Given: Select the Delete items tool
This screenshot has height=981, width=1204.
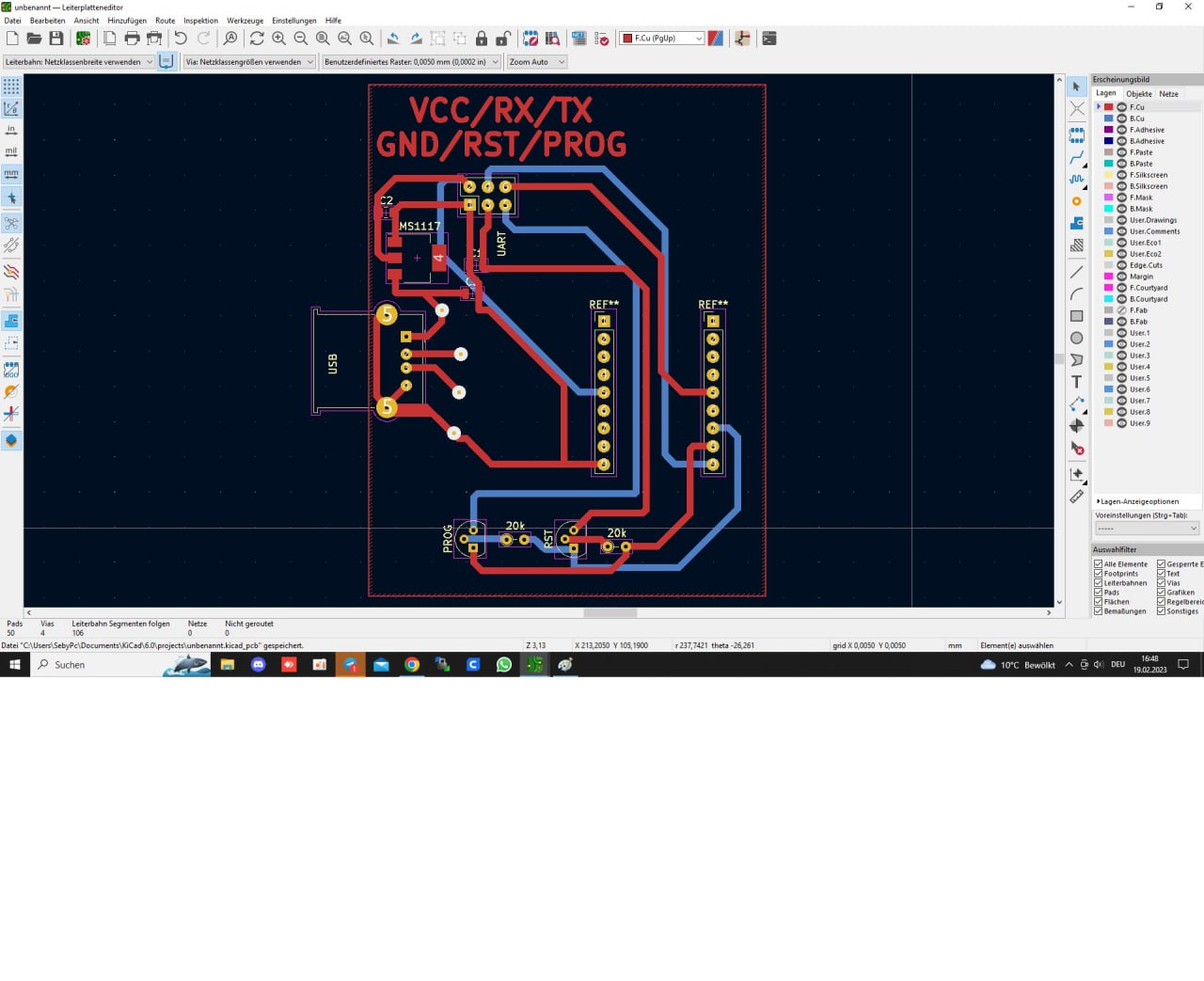Looking at the screenshot, I should coord(1077,449).
